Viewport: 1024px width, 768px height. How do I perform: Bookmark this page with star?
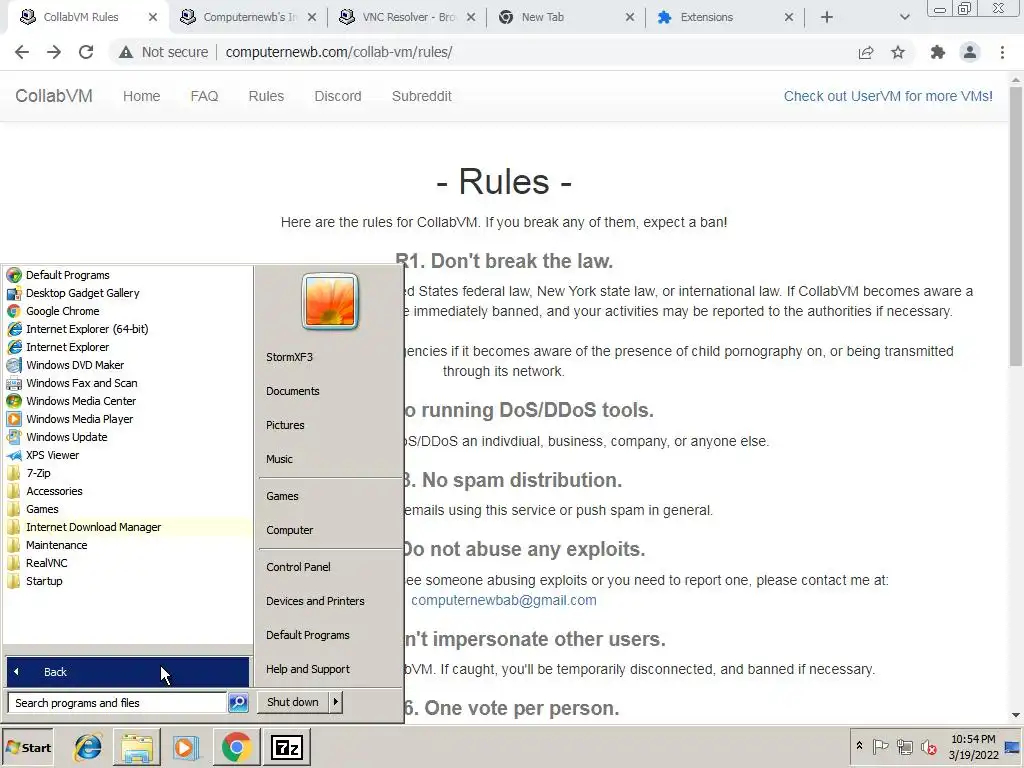pyautogui.click(x=898, y=52)
